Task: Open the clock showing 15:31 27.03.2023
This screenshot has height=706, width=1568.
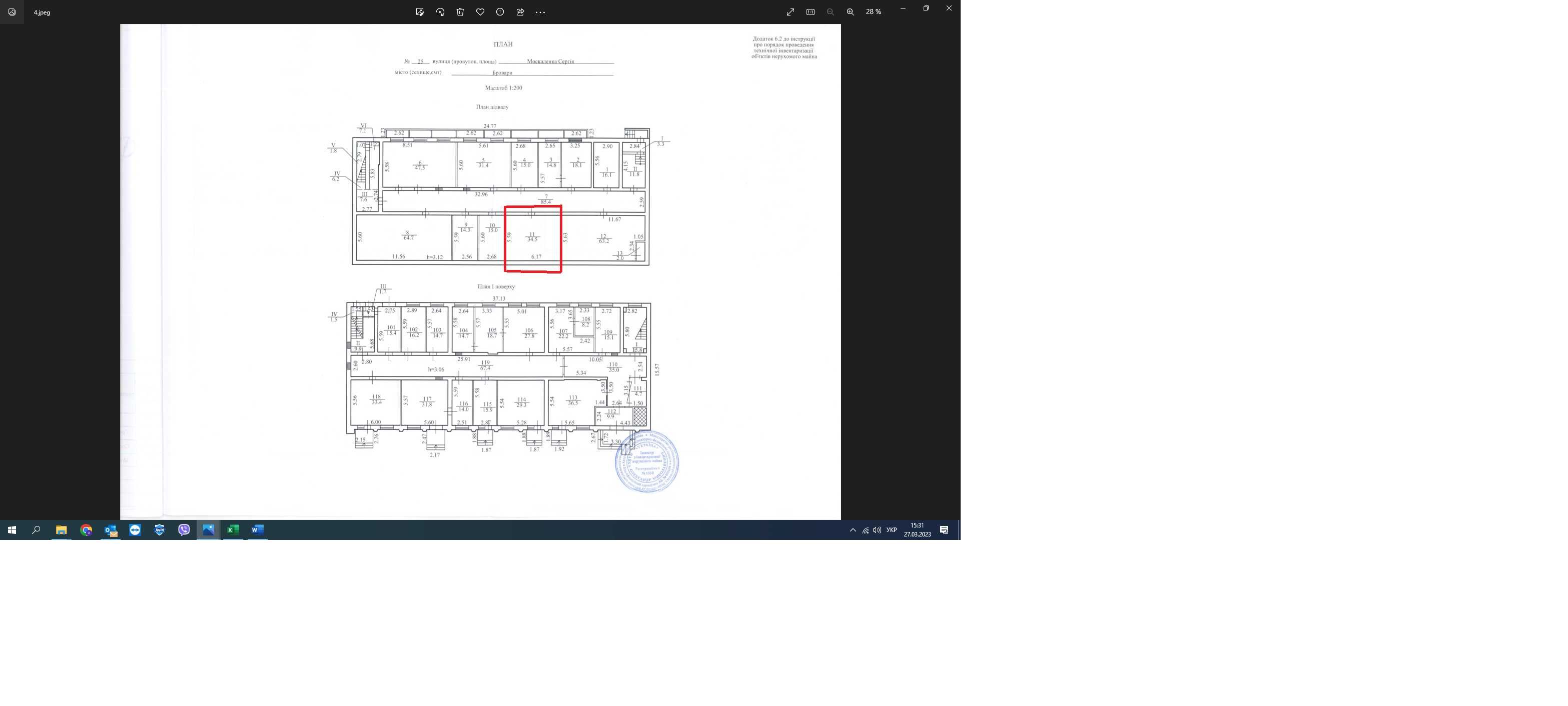Action: click(x=917, y=530)
